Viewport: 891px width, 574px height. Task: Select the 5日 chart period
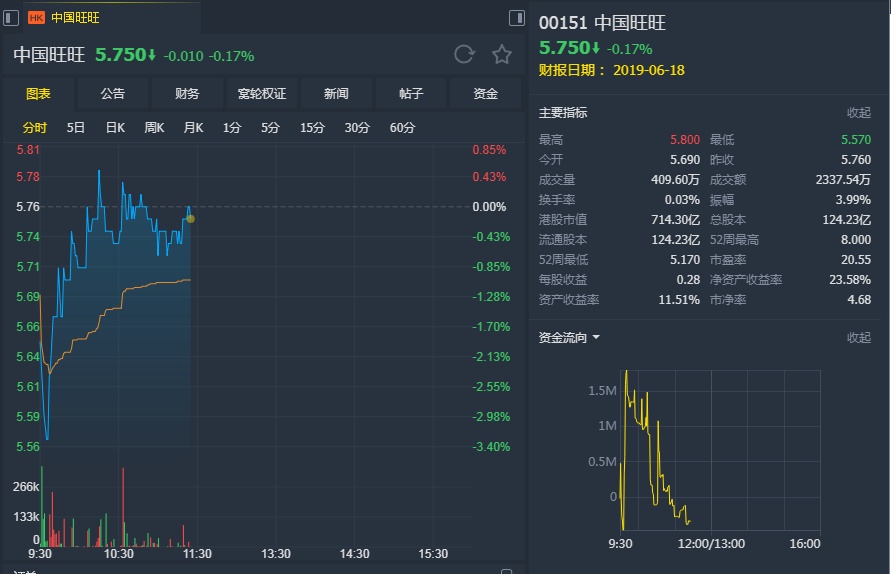[x=76, y=127]
